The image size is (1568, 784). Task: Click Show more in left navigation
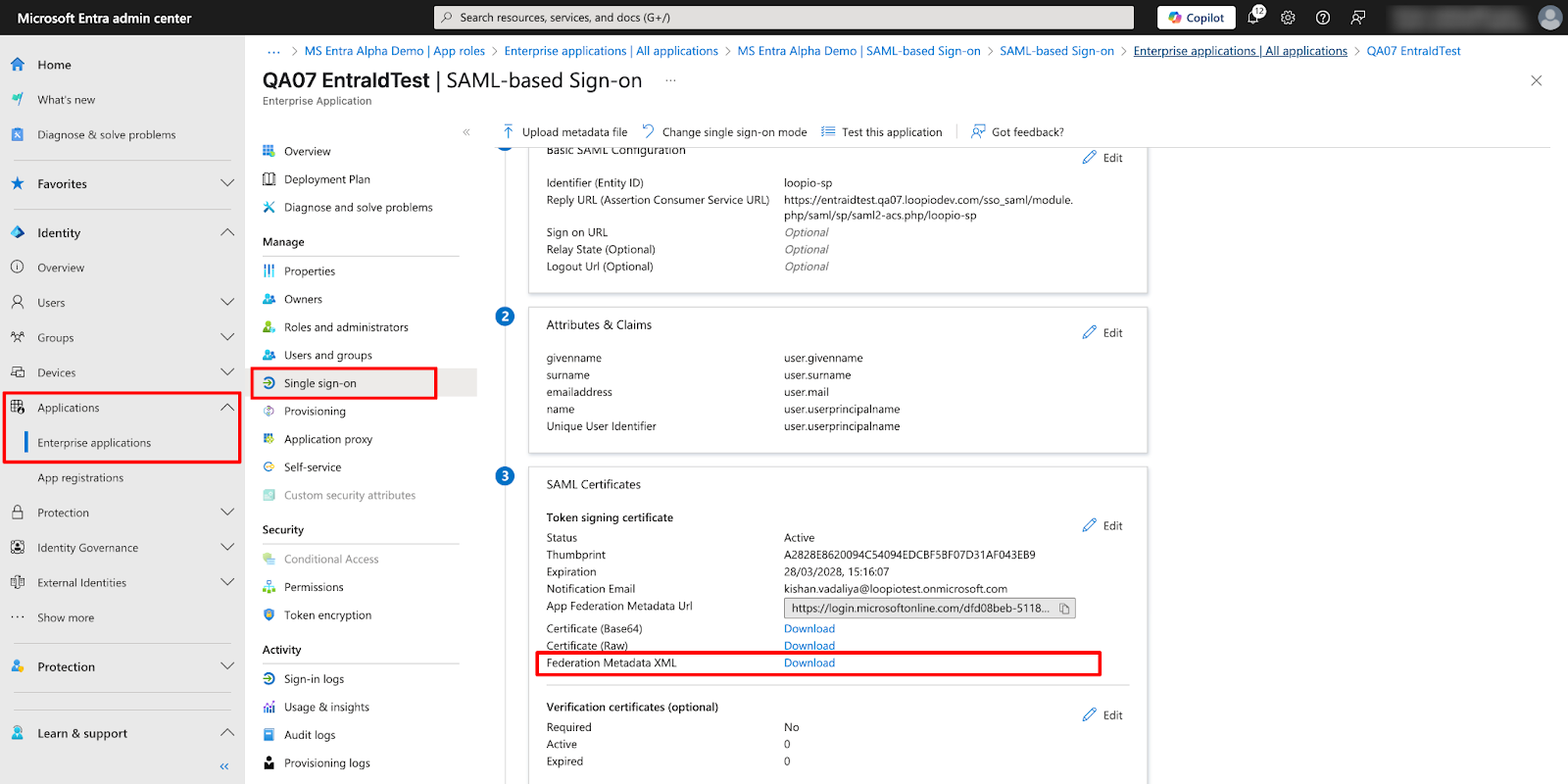pyautogui.click(x=66, y=618)
